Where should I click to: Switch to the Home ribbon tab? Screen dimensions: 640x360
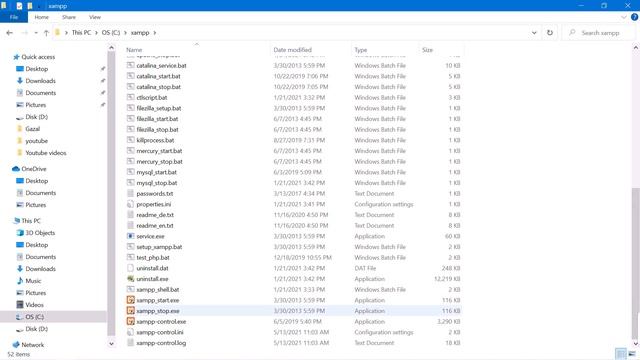[42, 17]
